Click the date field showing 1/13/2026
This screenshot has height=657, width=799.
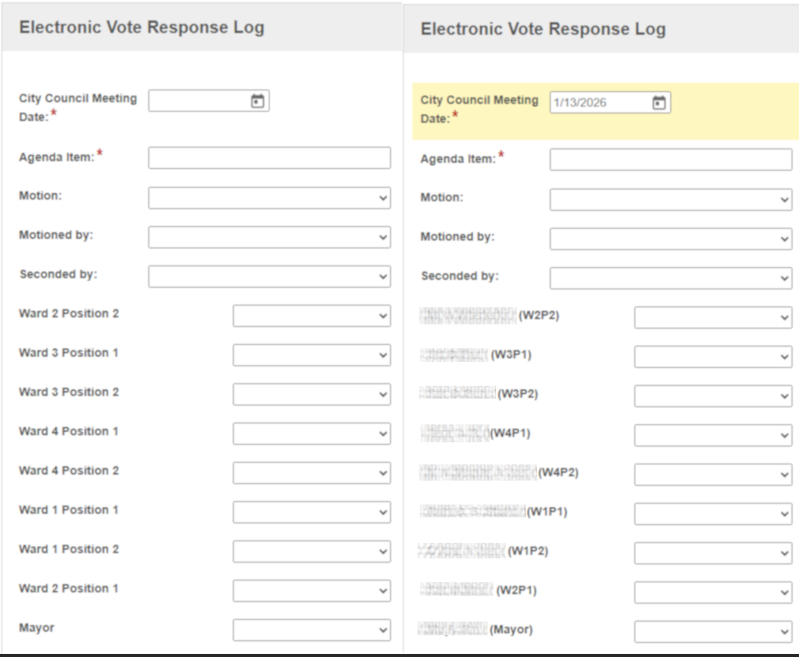(598, 103)
